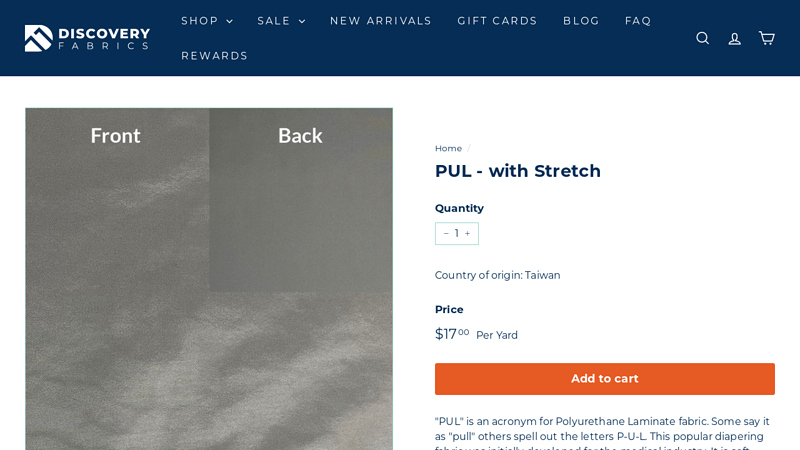This screenshot has height=450, width=800.
Task: Go to New Arrivals page
Action: click(x=381, y=21)
